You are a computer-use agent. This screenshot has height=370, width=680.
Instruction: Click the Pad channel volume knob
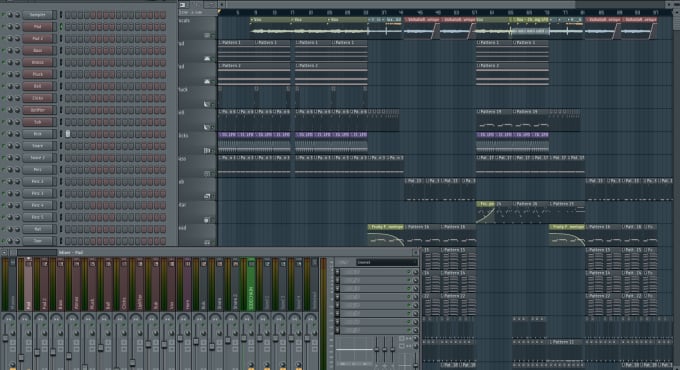click(17, 26)
